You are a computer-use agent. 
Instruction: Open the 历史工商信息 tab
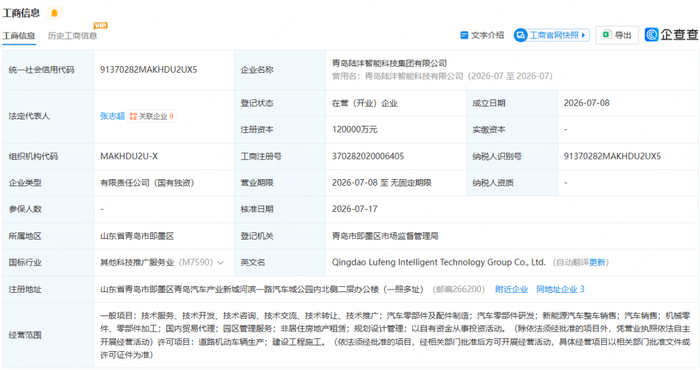tap(72, 36)
